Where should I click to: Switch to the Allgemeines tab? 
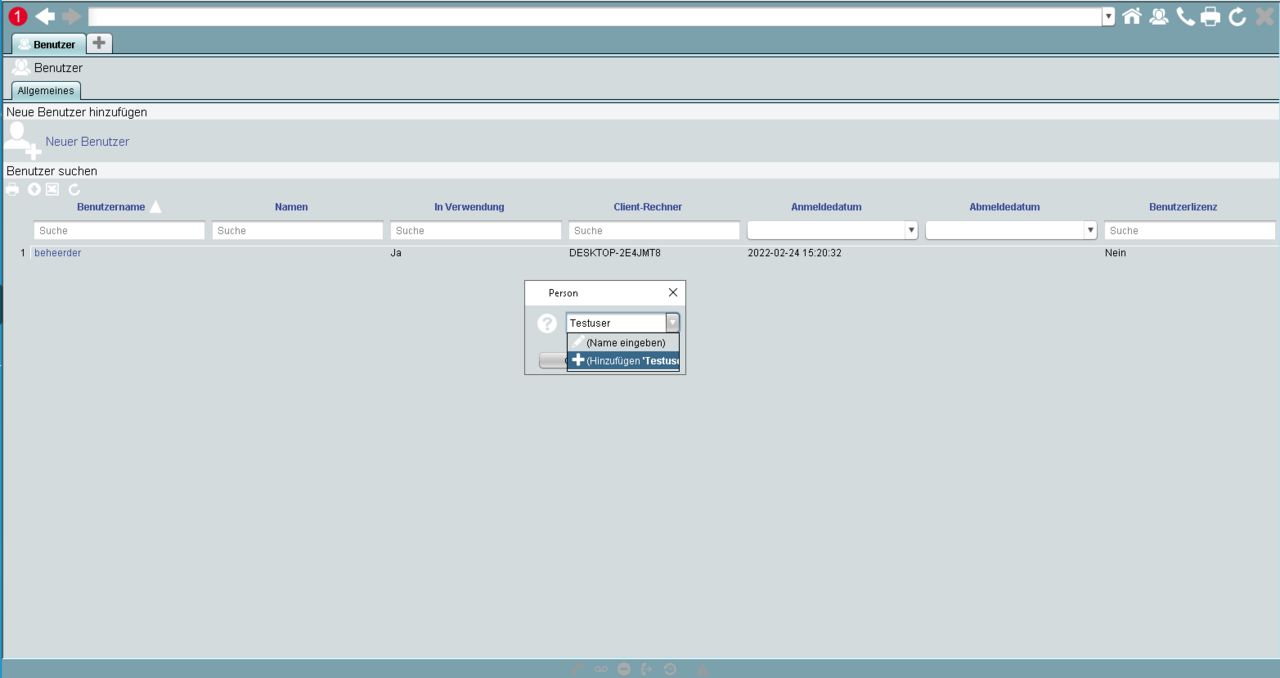[45, 90]
